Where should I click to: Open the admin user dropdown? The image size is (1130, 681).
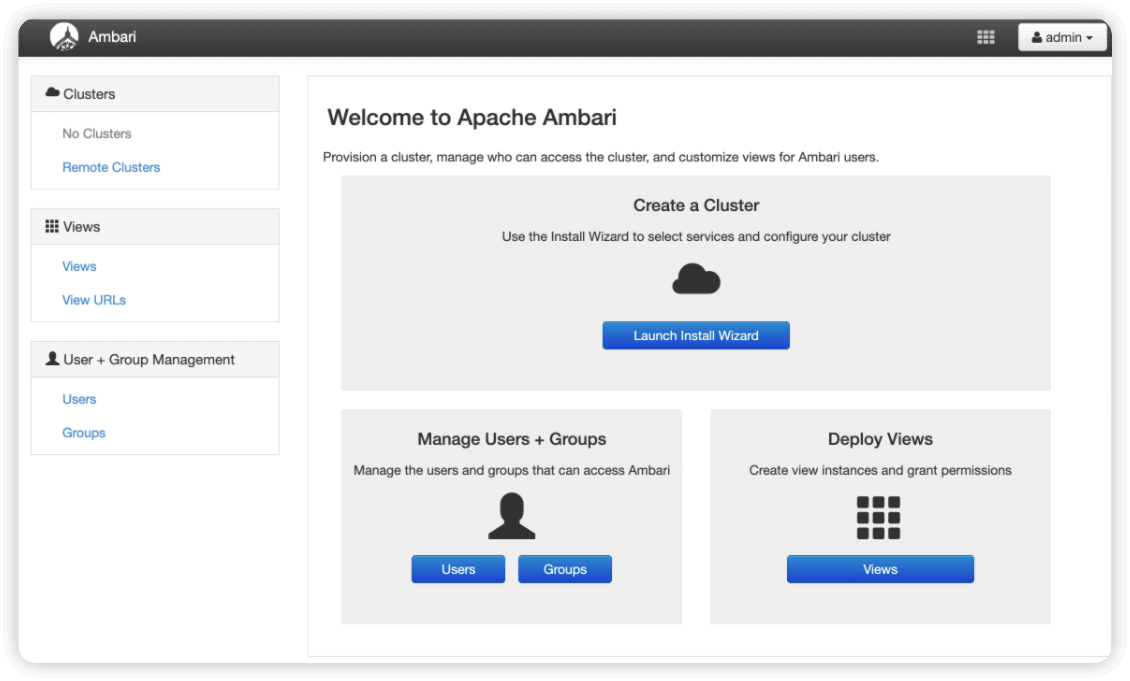tap(1062, 37)
